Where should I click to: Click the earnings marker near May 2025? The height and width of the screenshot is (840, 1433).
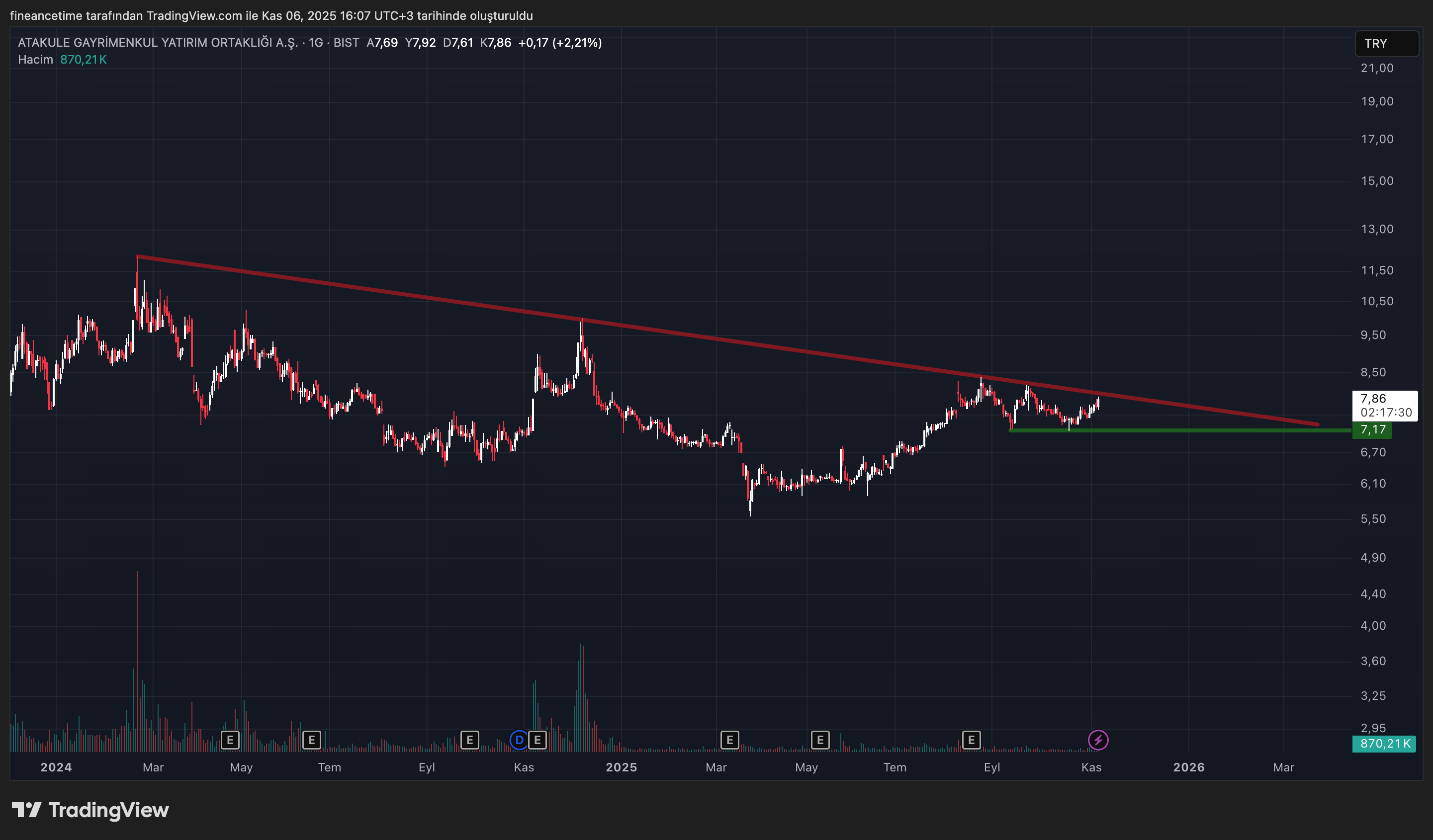[x=819, y=740]
